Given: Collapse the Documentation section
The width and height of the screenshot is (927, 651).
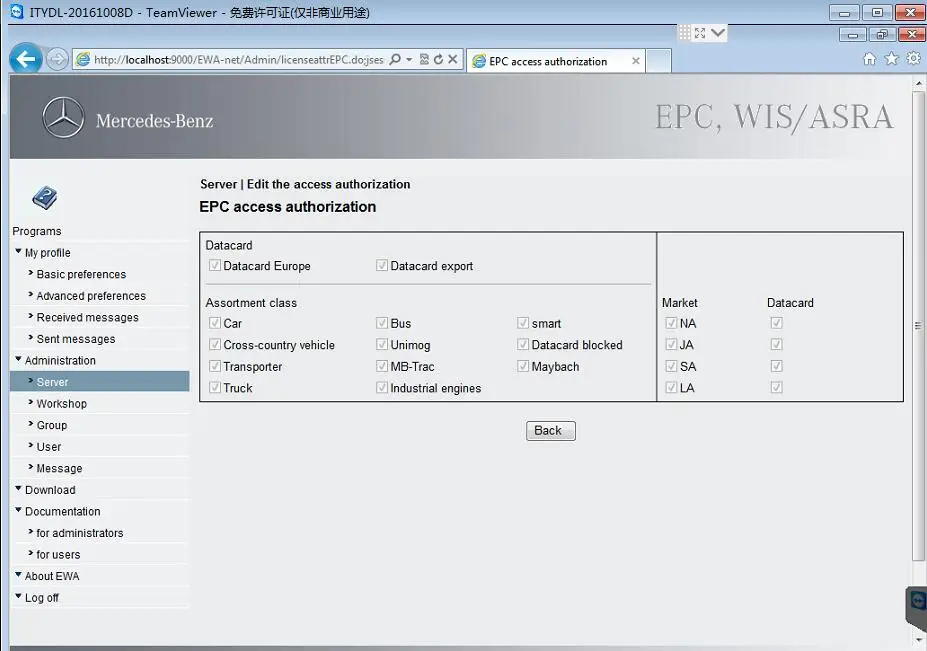Looking at the screenshot, I should 18,510.
